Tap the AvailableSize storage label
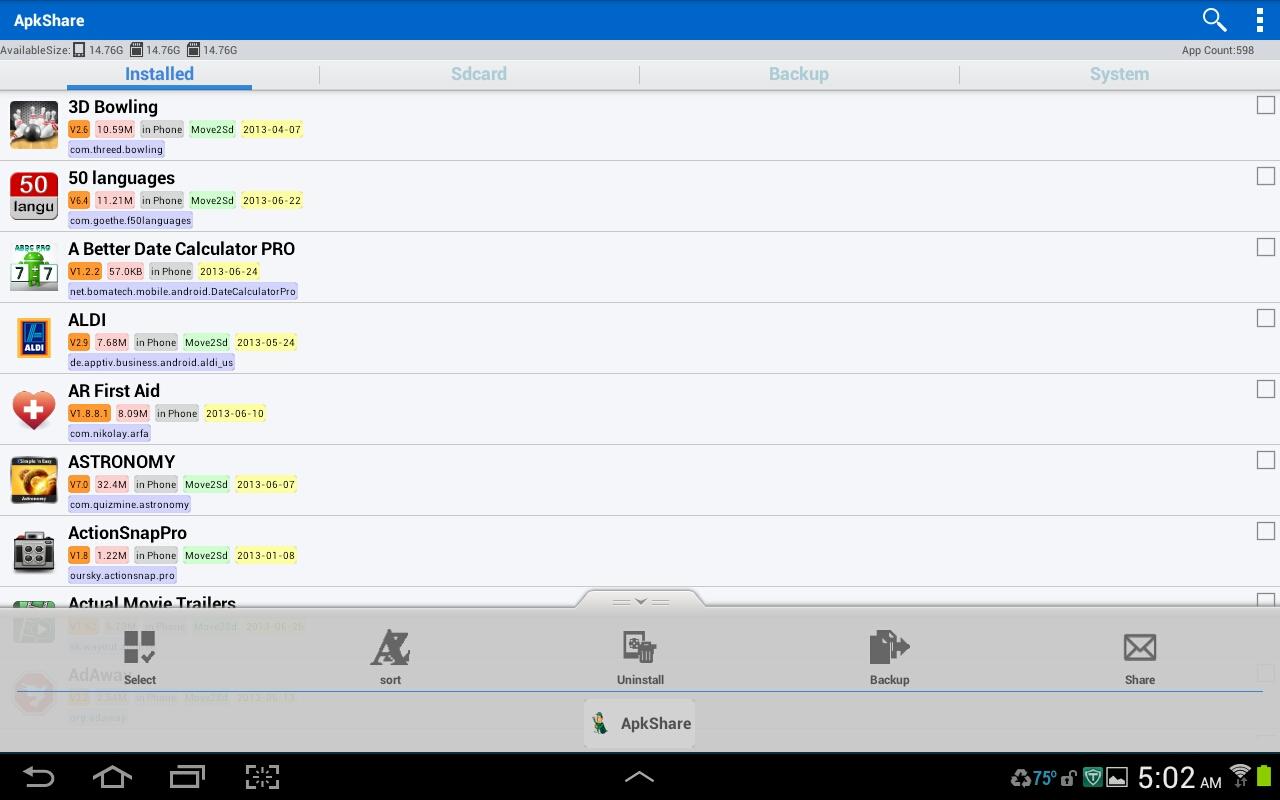Screen dimensions: 1280x800 tap(35, 50)
